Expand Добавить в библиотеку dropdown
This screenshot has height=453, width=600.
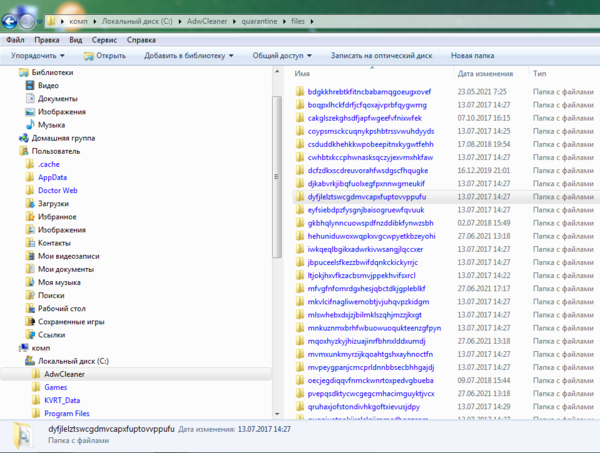point(189,56)
